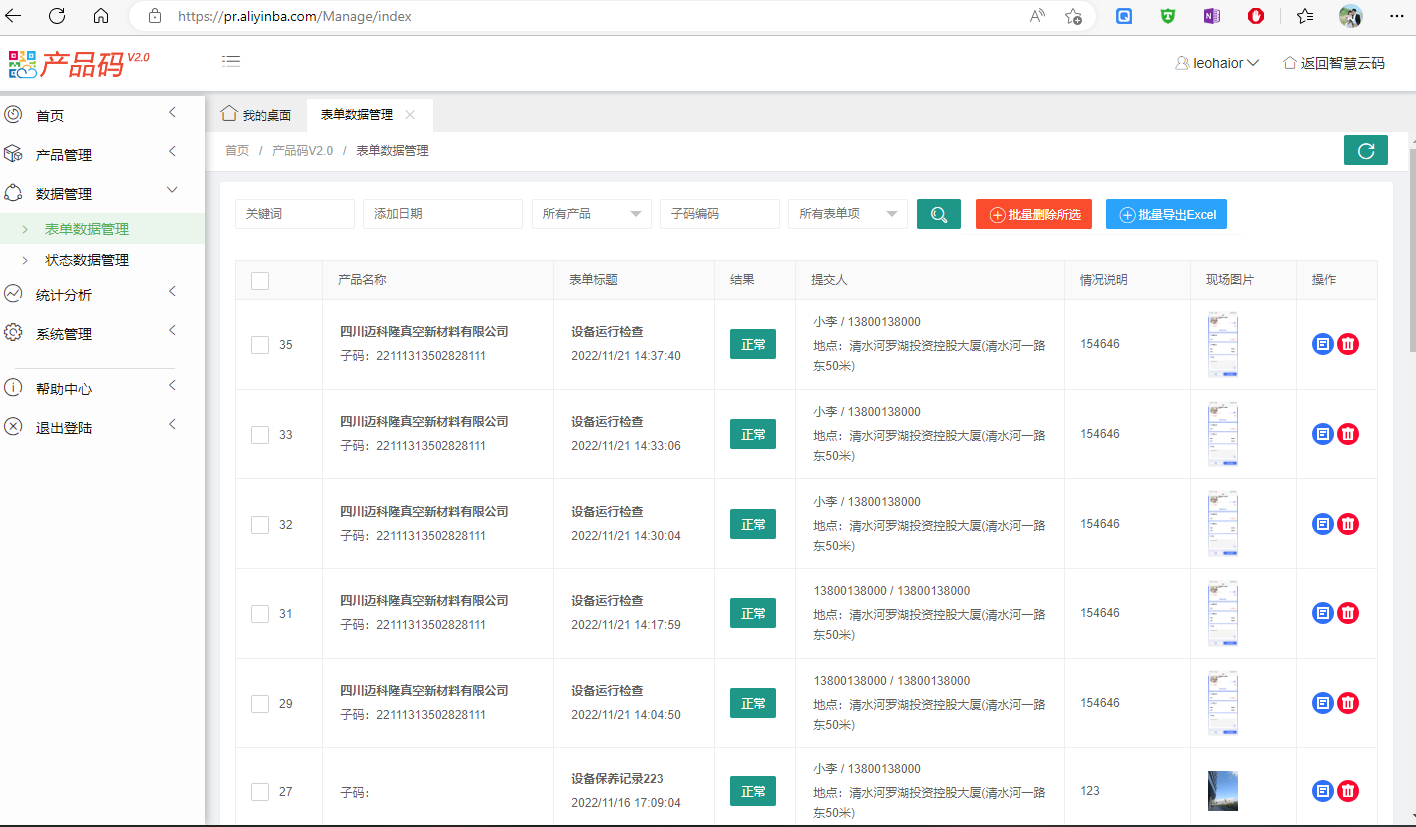1416x827 pixels.
Task: Click the 批量导出Excel button
Action: point(1166,215)
